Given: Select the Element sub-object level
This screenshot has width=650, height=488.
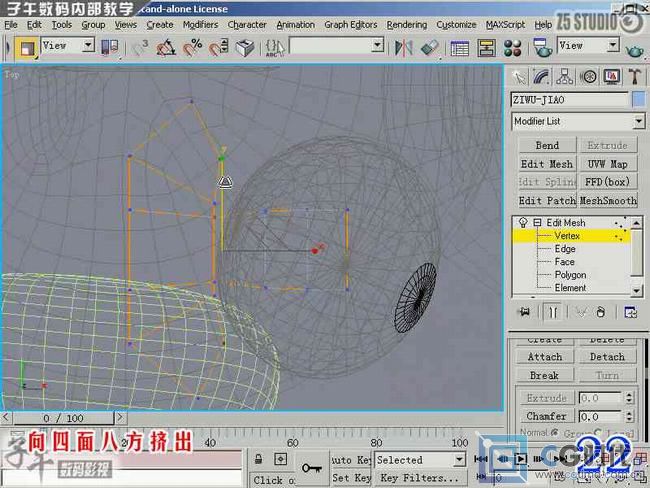Looking at the screenshot, I should (570, 287).
